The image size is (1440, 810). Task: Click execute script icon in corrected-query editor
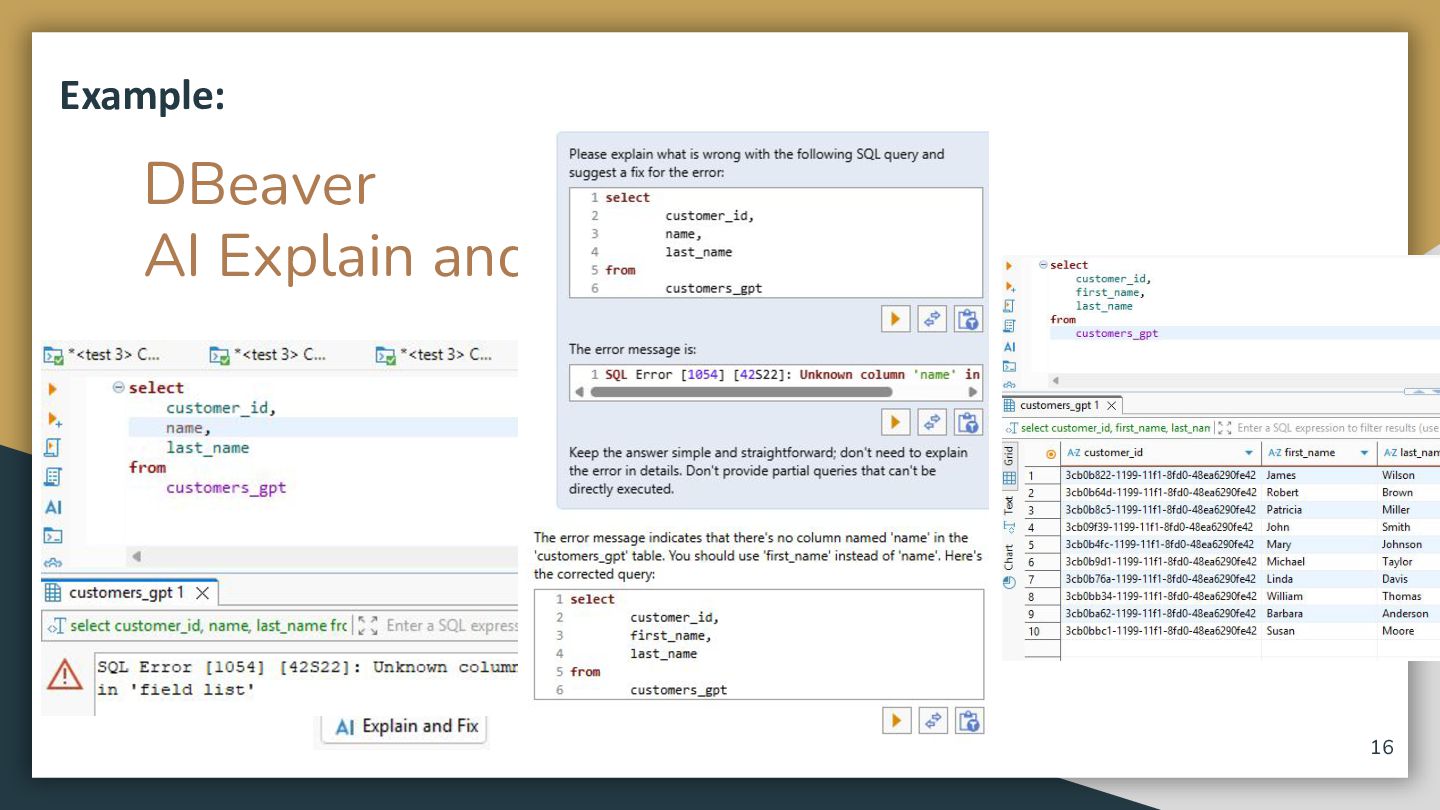1010,306
